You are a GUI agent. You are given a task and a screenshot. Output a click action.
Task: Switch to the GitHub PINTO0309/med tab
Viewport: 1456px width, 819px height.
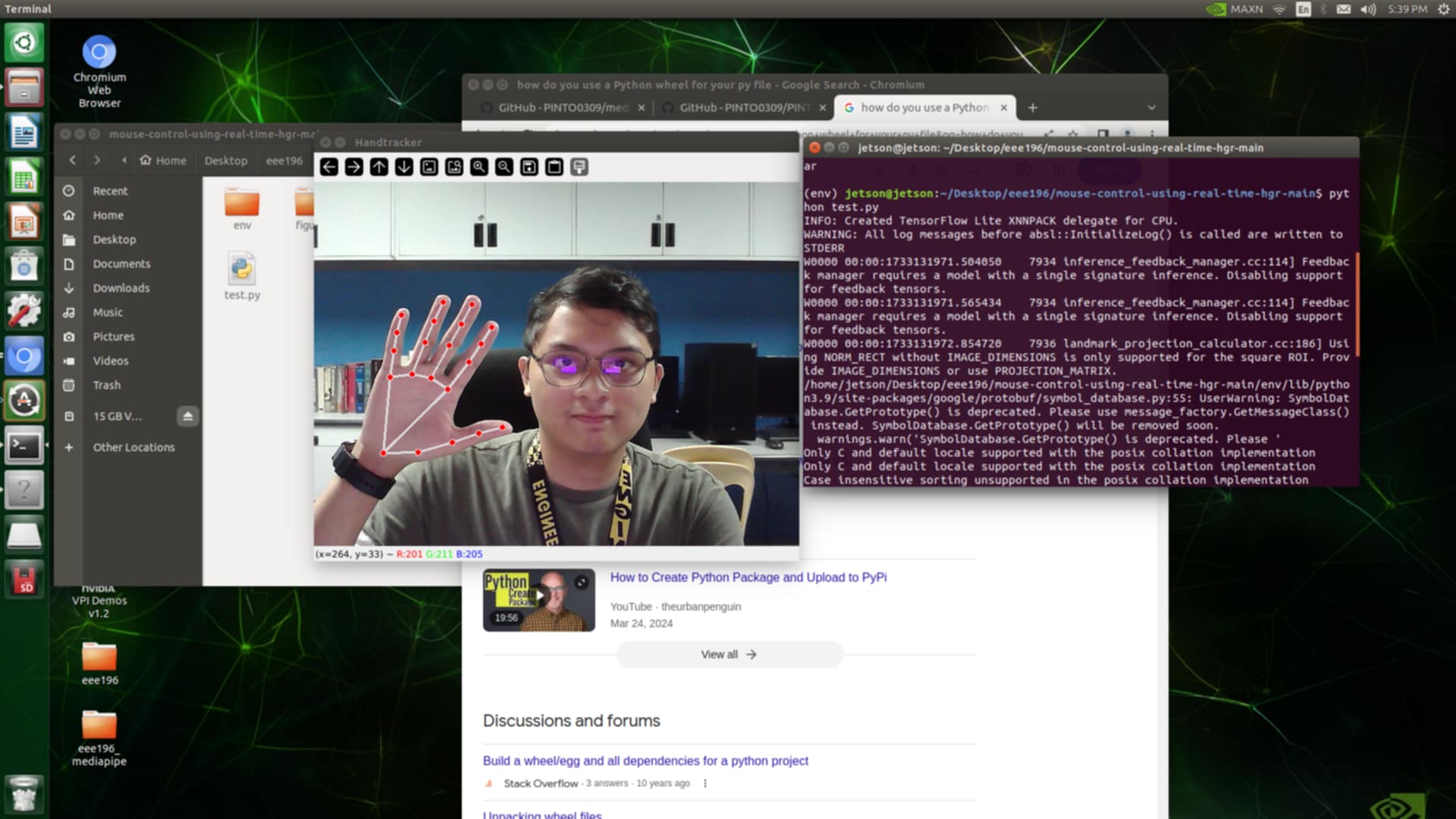coord(563,108)
